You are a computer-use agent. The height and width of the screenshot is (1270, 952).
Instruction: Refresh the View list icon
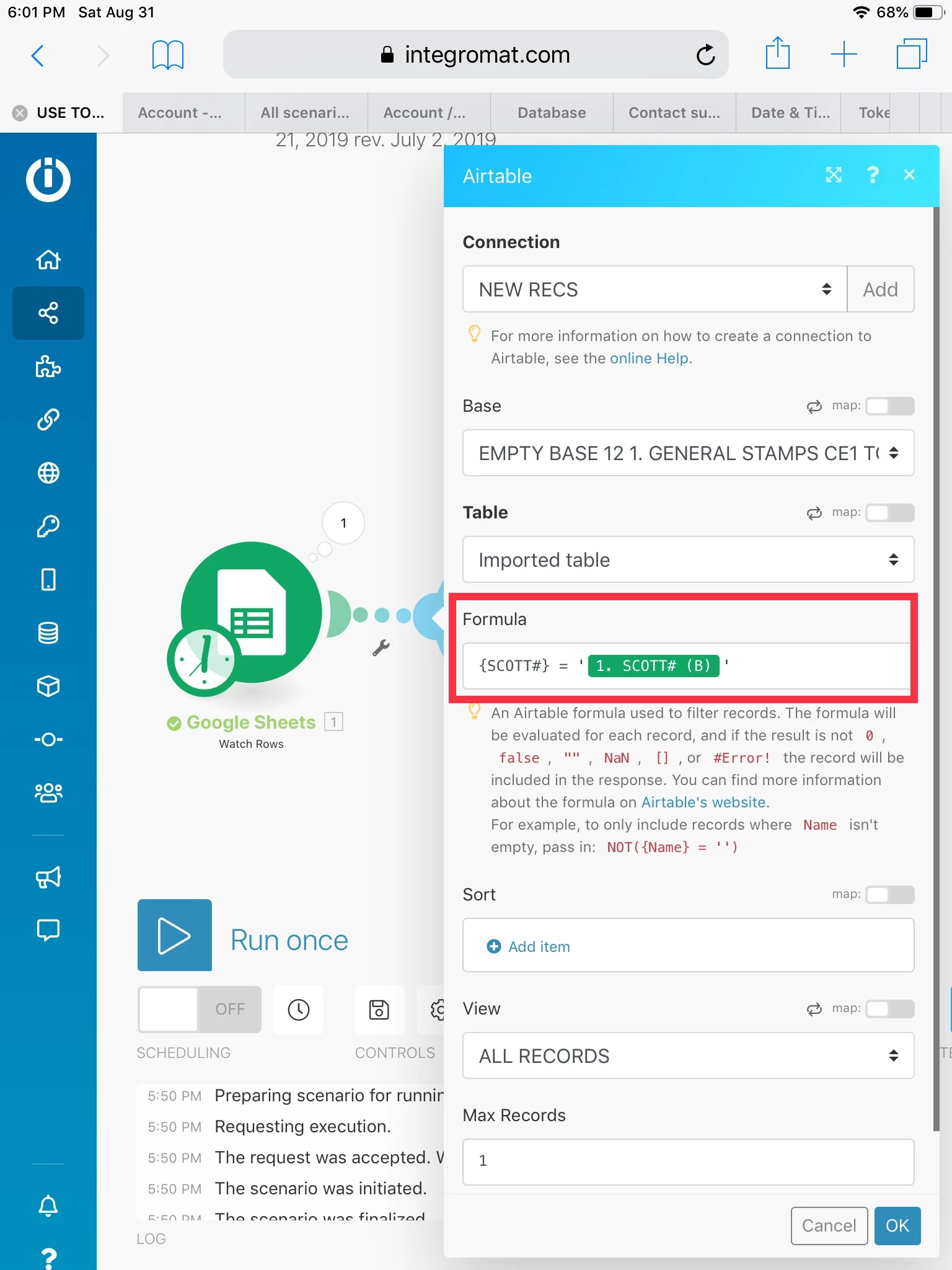point(814,1009)
